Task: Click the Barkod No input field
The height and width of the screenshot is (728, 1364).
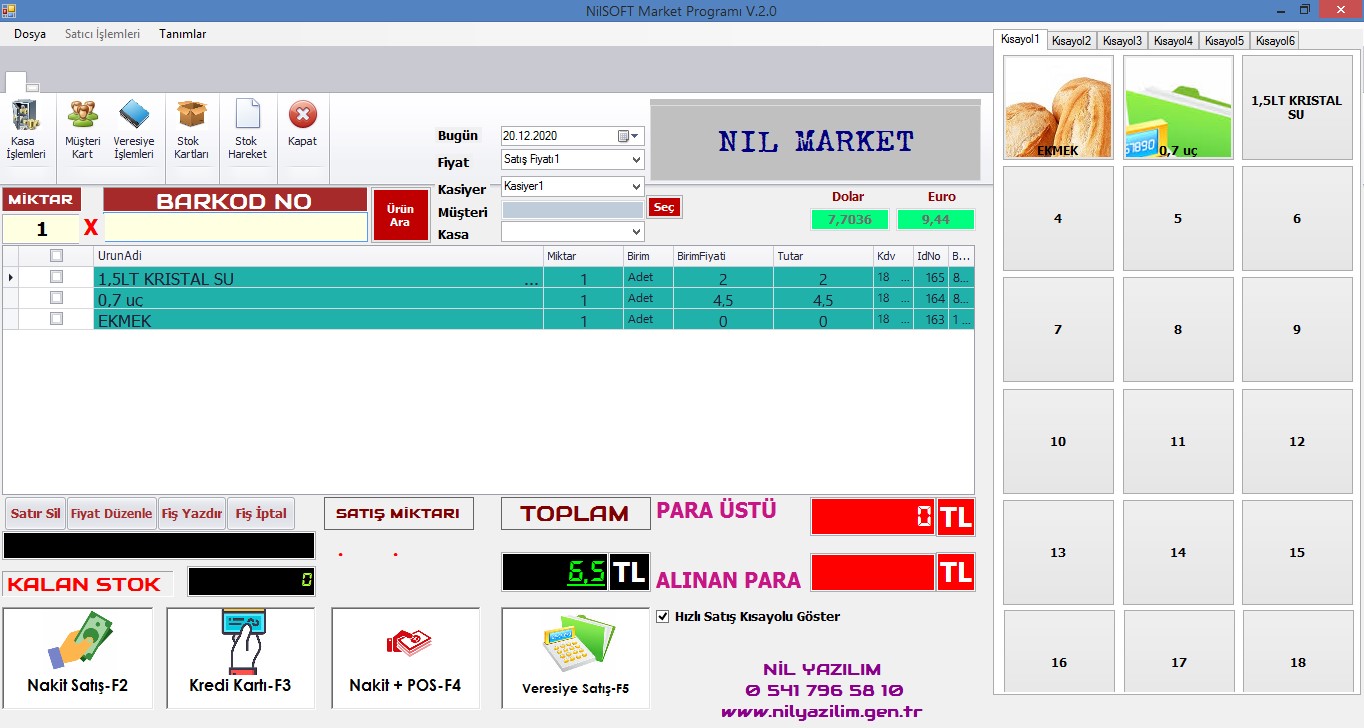Action: (x=235, y=228)
